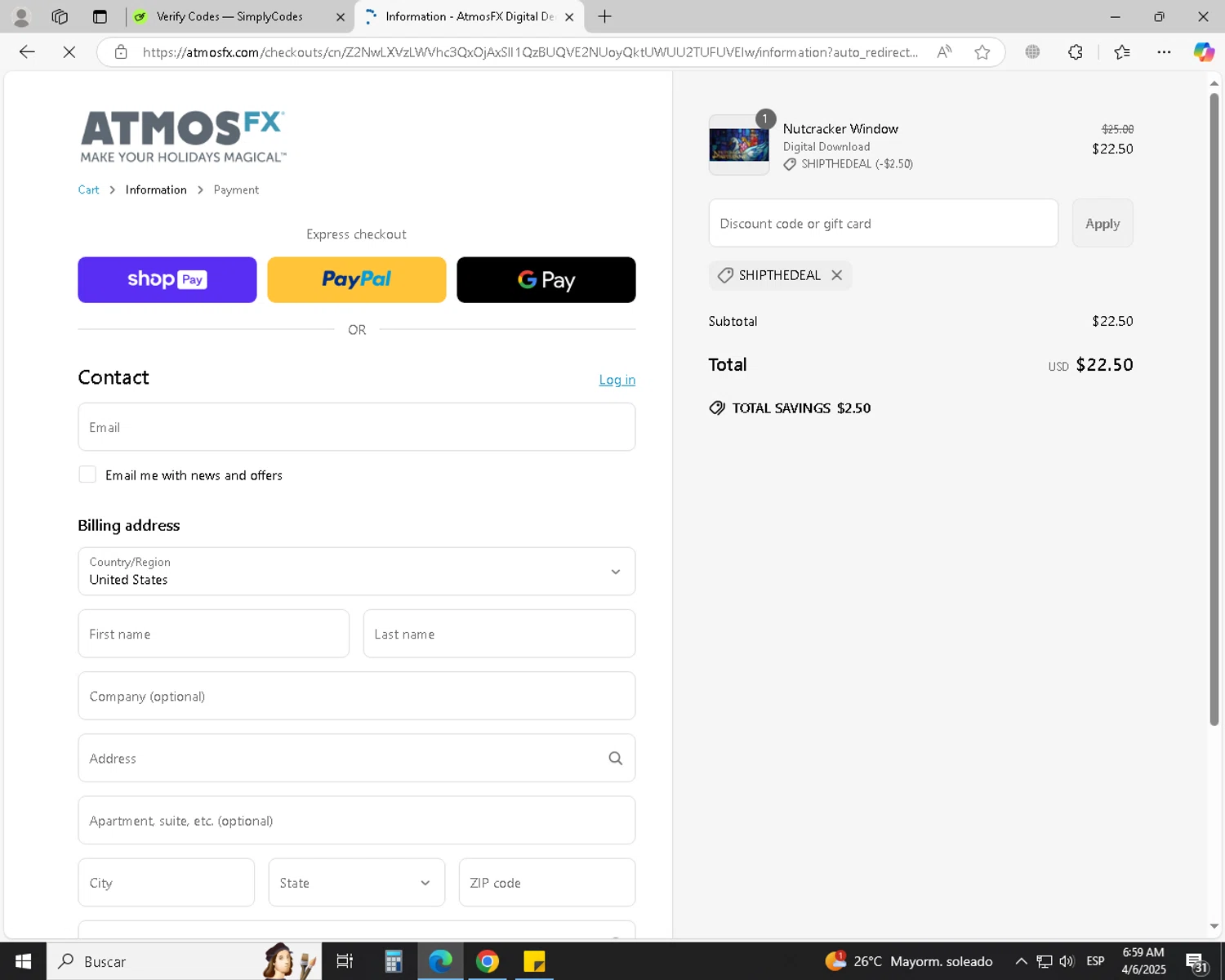The height and width of the screenshot is (980, 1225).
Task: Open Task View in the taskbar
Action: coord(345,961)
